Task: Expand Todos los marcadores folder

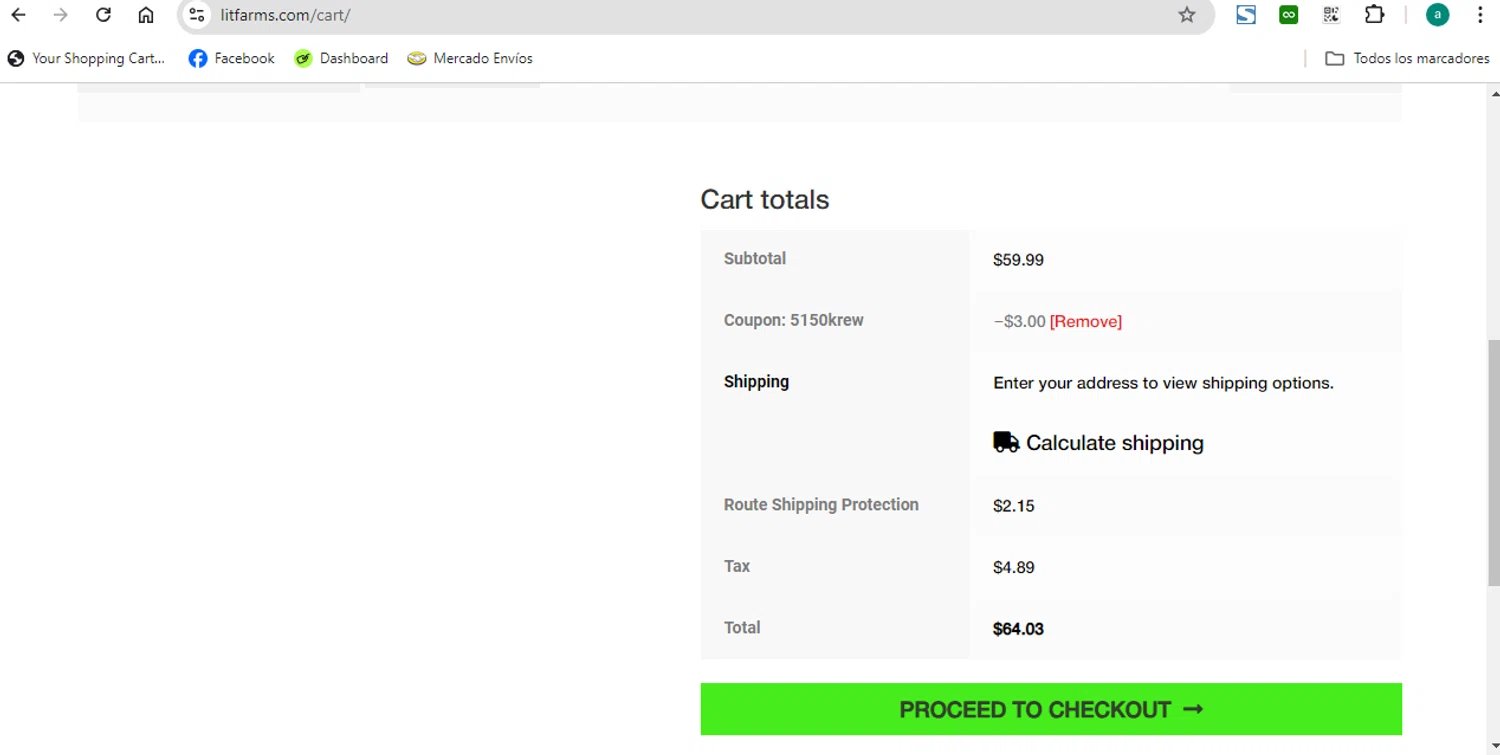Action: click(1407, 59)
